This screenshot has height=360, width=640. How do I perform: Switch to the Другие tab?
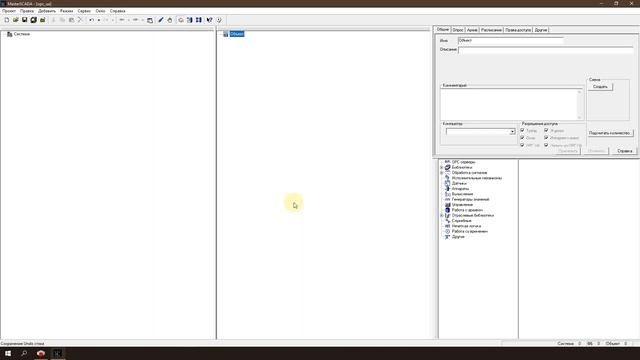tap(541, 30)
